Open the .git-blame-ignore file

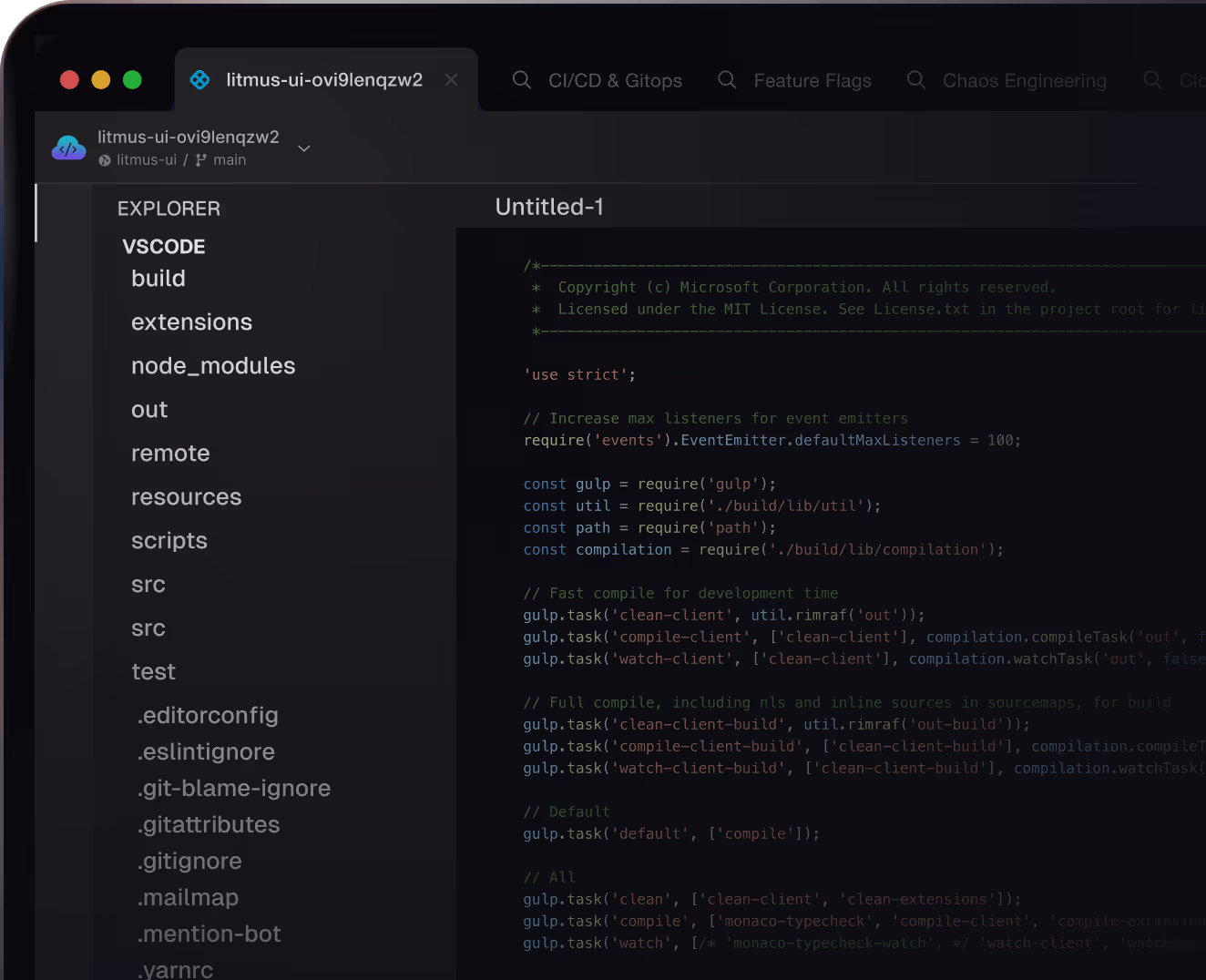coord(234,789)
